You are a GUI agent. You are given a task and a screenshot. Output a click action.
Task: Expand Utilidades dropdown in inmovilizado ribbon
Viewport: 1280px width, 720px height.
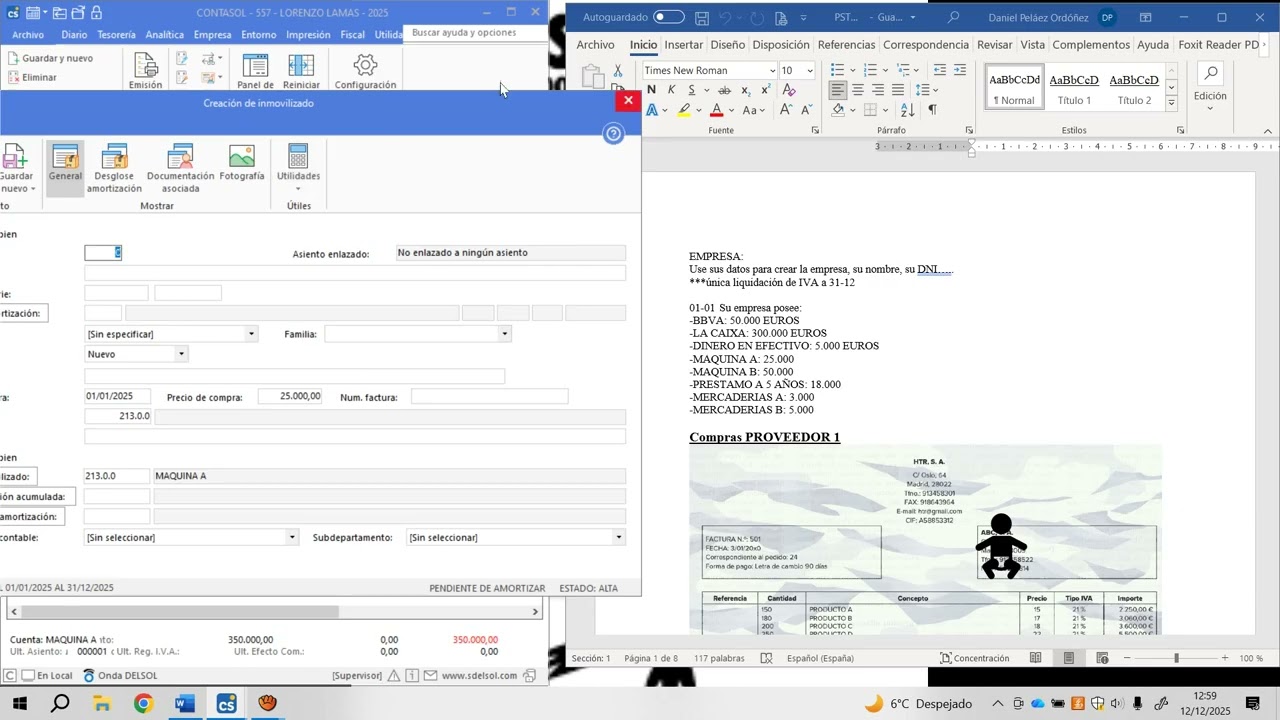298,189
